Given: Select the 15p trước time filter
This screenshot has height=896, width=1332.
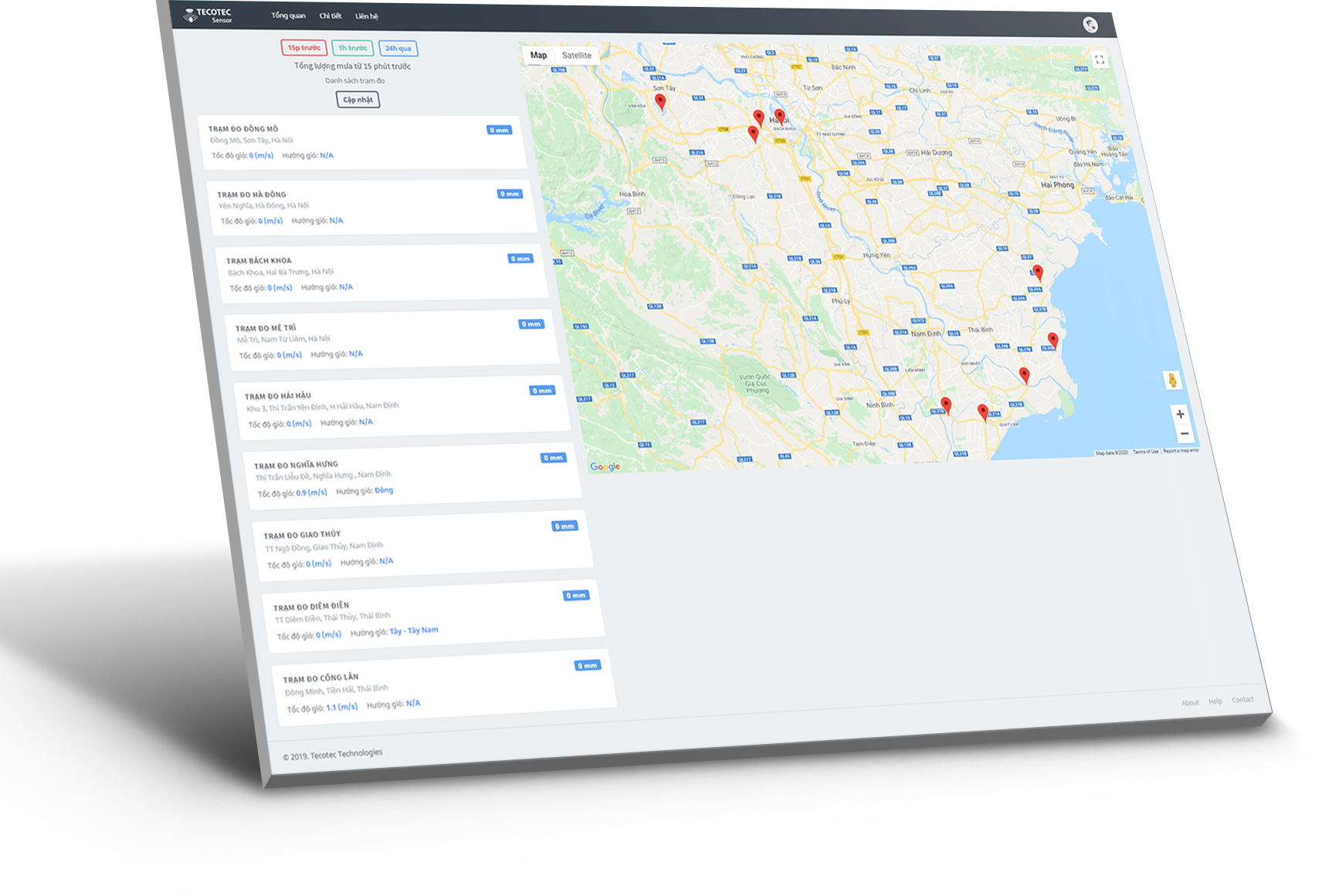Looking at the screenshot, I should pos(303,48).
